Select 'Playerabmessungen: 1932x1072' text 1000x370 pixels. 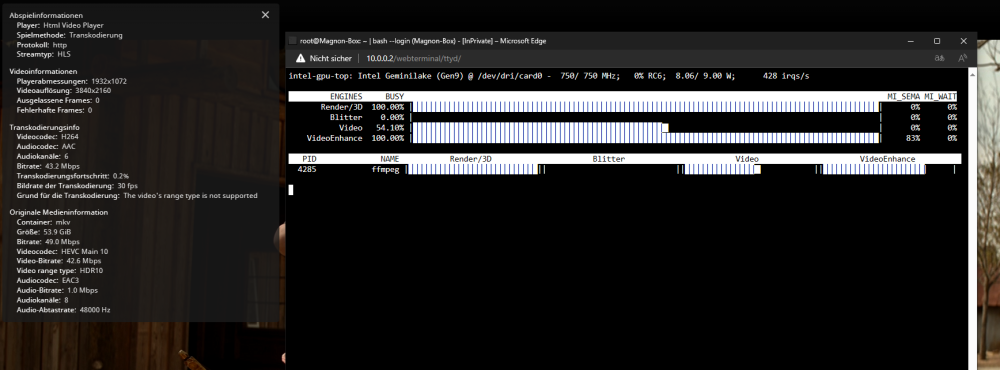[x=71, y=82]
